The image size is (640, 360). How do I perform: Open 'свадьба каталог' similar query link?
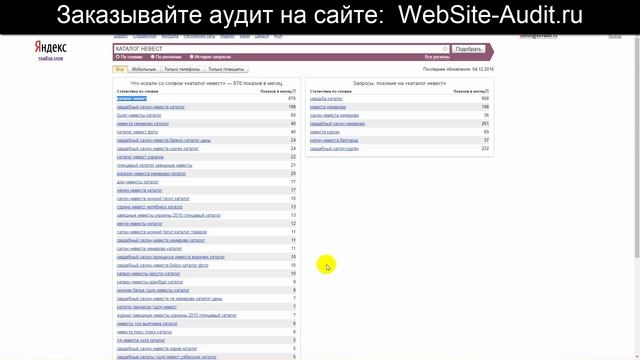tap(326, 99)
